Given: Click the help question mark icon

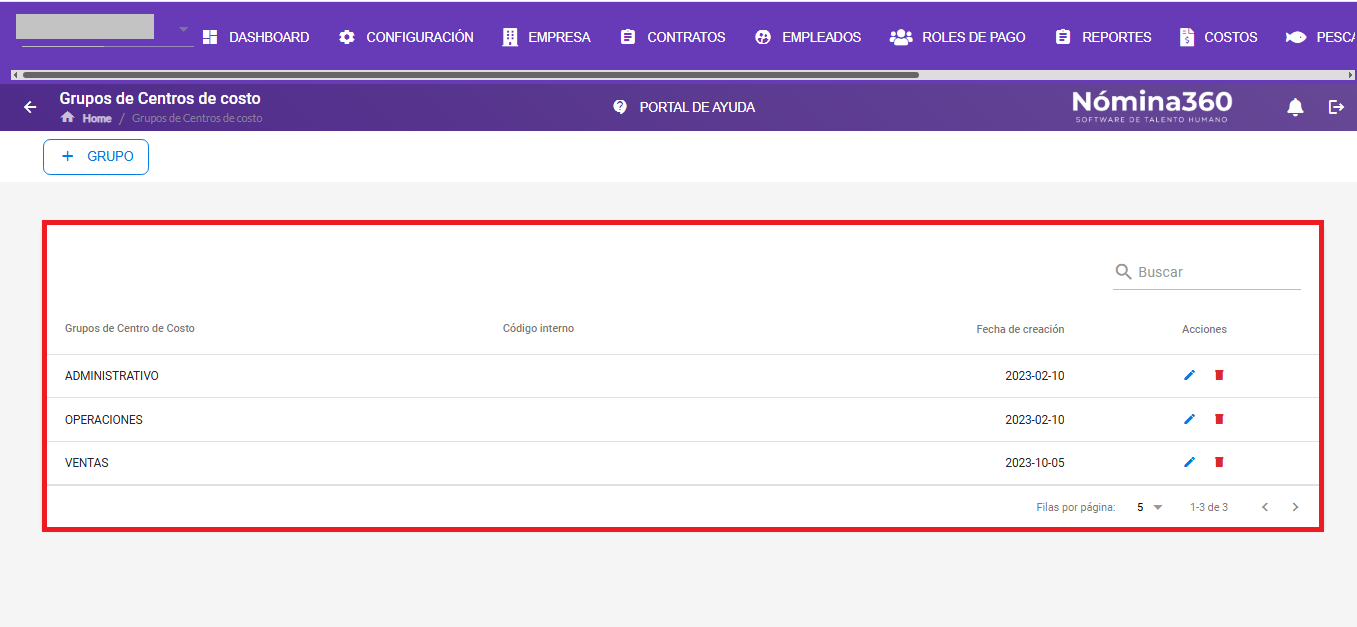Looking at the screenshot, I should [x=620, y=107].
